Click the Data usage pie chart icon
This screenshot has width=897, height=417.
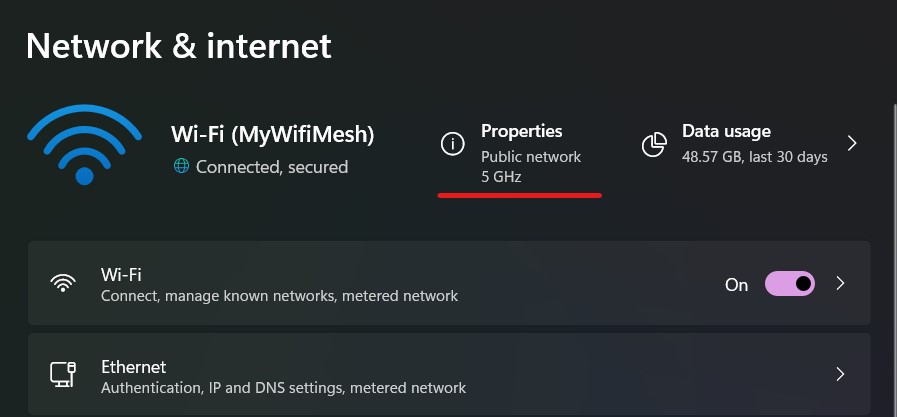point(654,144)
